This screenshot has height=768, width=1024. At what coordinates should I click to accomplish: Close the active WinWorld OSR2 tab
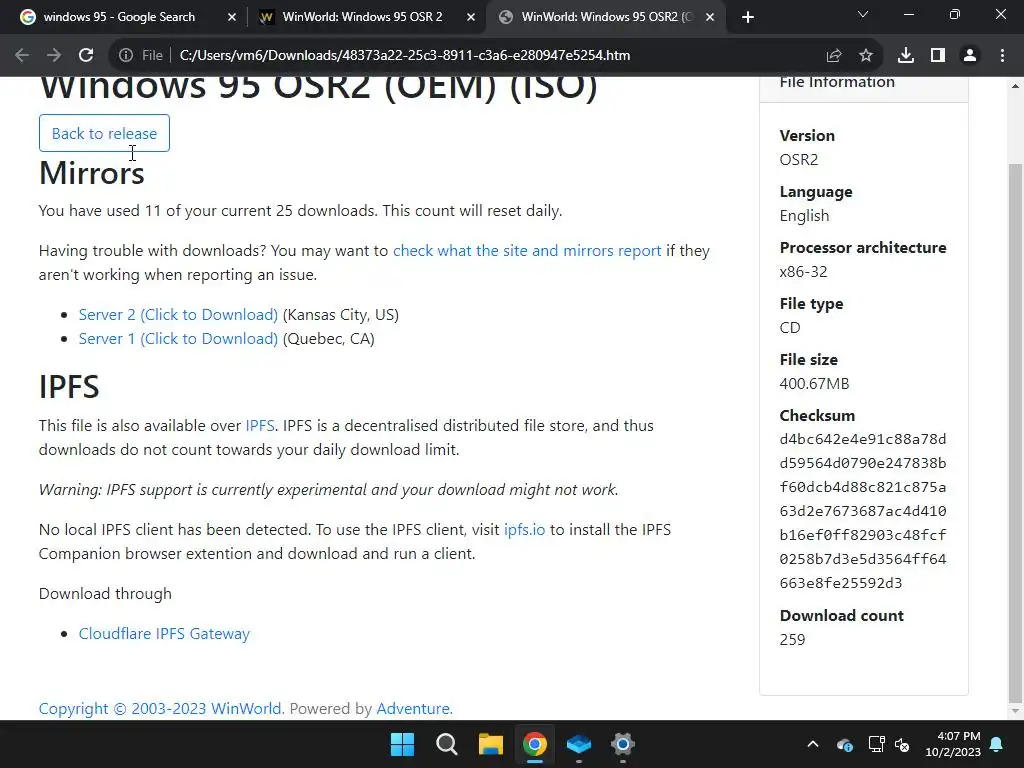[x=710, y=17]
